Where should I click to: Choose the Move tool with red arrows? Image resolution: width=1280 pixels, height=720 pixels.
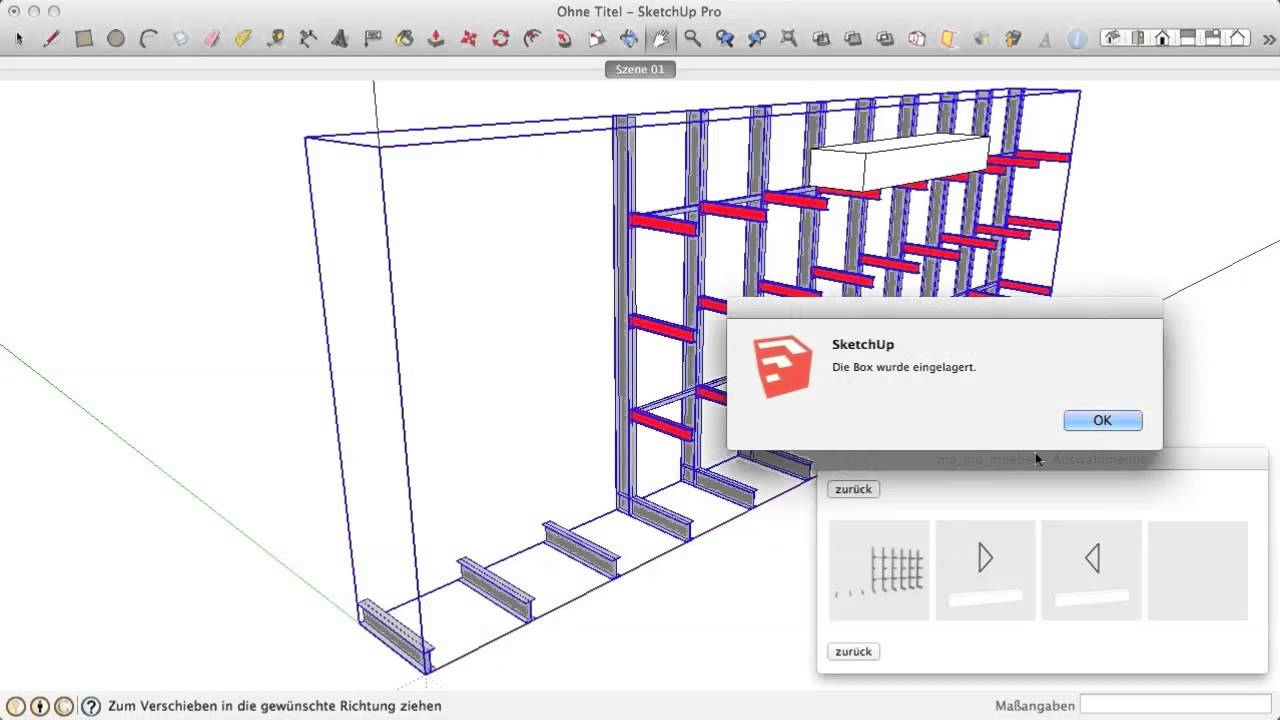point(468,39)
